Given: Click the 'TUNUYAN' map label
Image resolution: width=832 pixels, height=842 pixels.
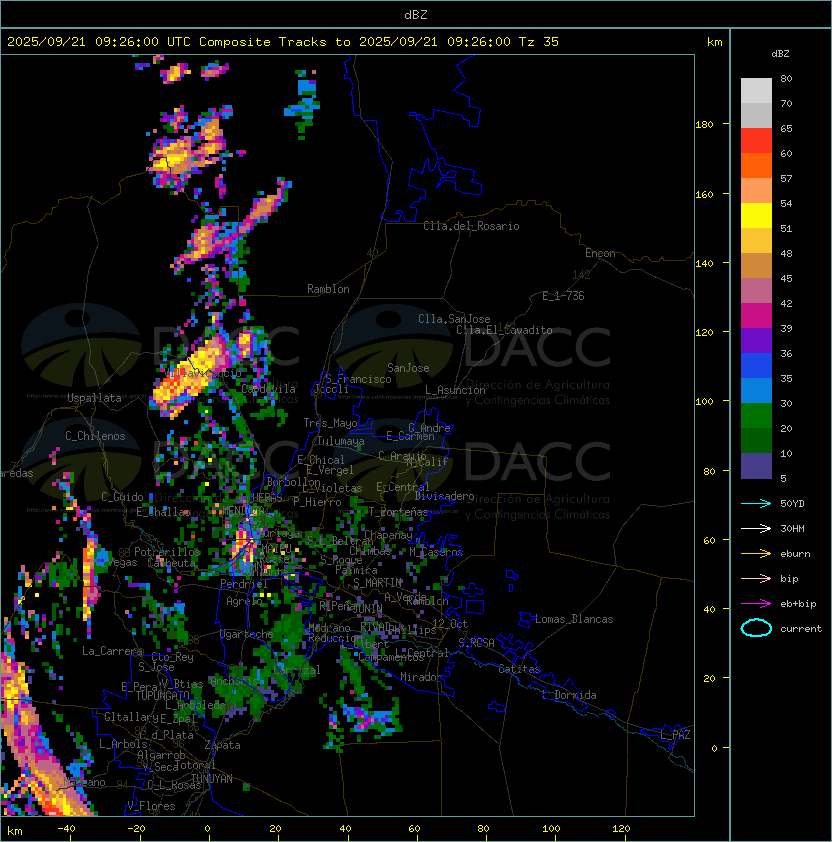Looking at the screenshot, I should [x=212, y=779].
